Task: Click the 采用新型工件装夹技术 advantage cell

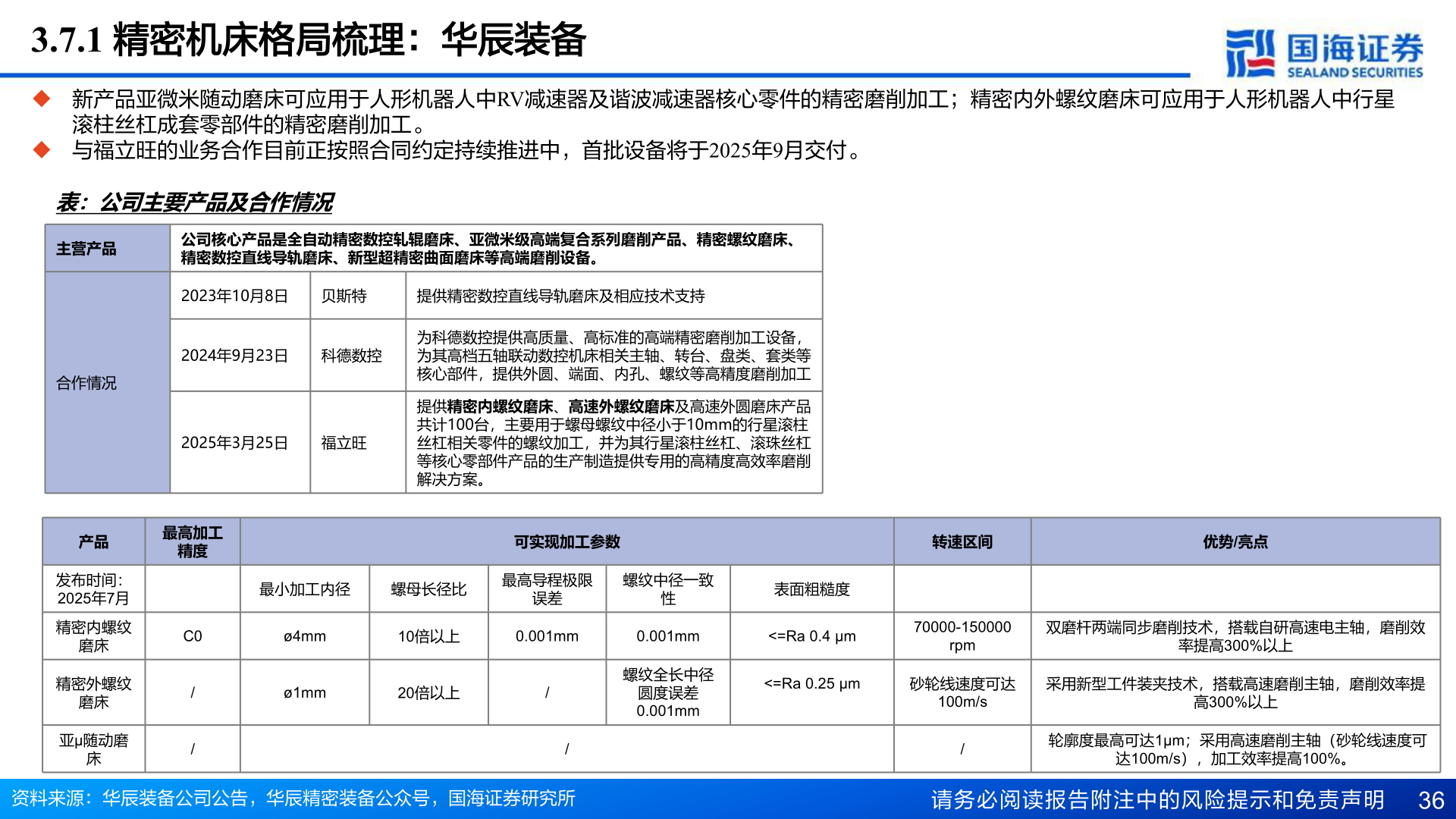Action: tap(1235, 692)
